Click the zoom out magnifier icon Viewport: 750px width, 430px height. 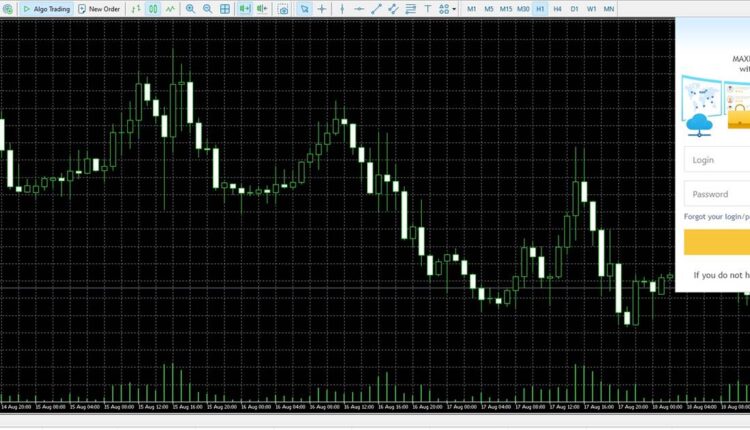(207, 9)
